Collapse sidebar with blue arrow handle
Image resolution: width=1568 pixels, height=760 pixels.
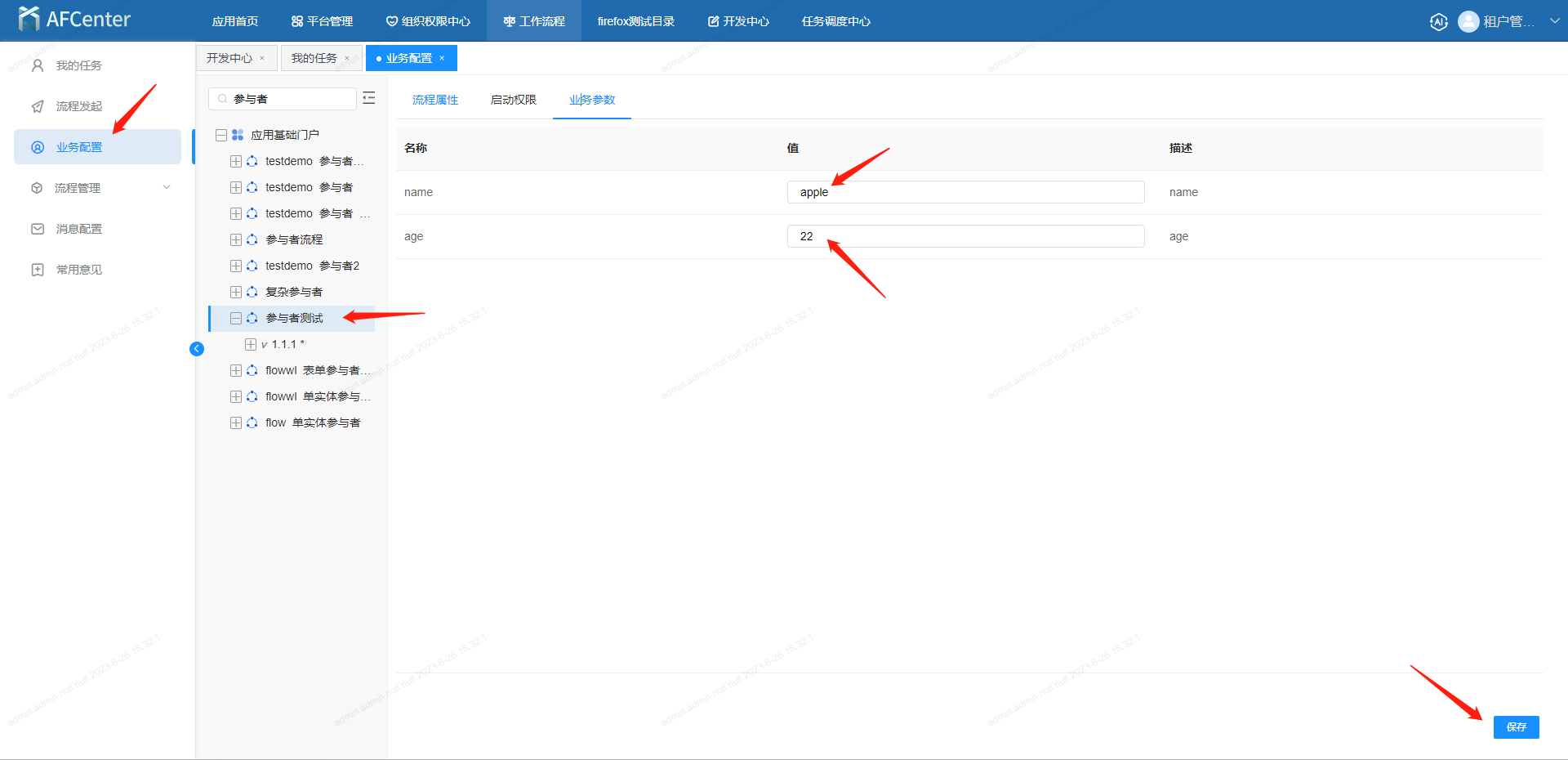click(197, 349)
